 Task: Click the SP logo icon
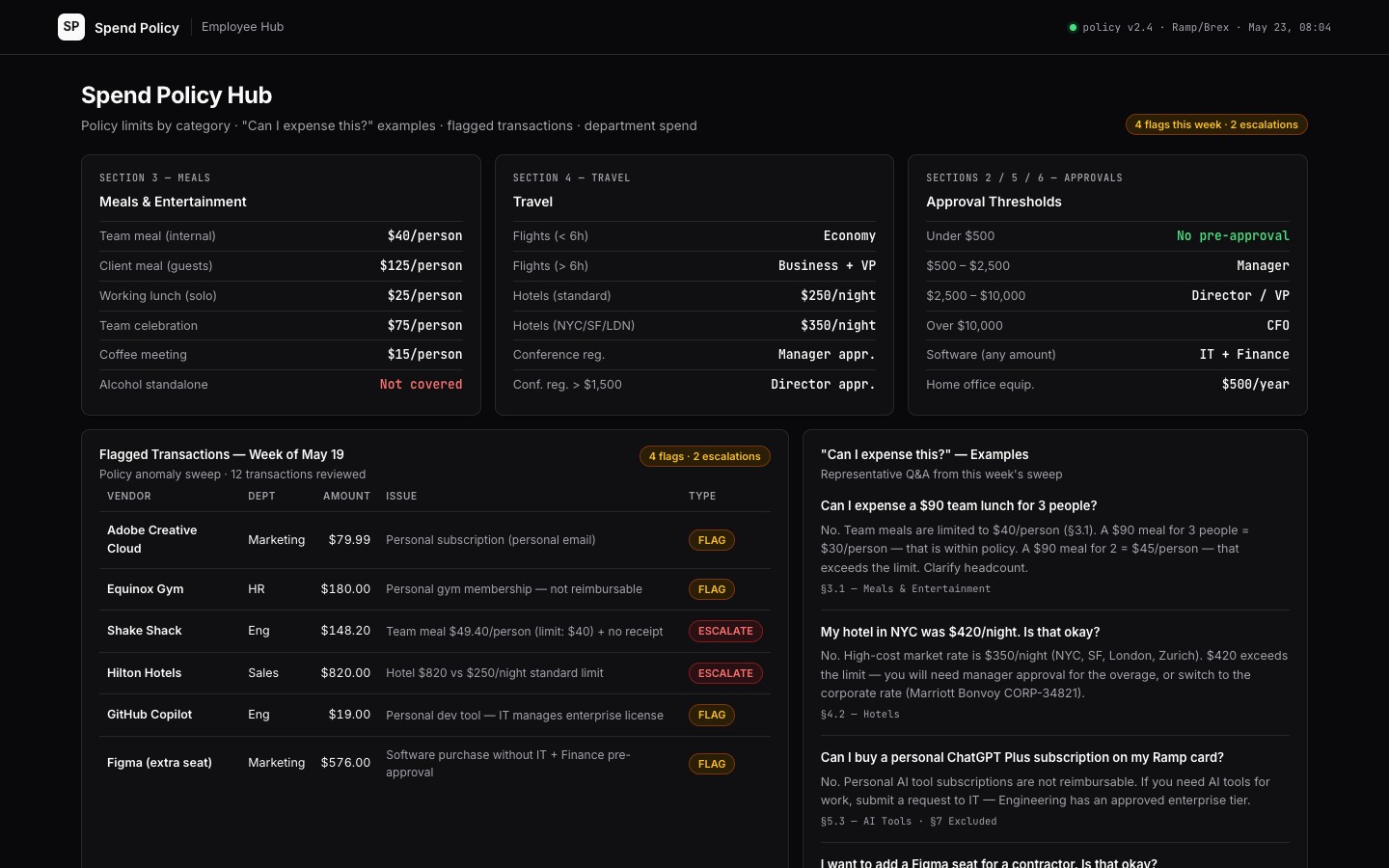(71, 27)
